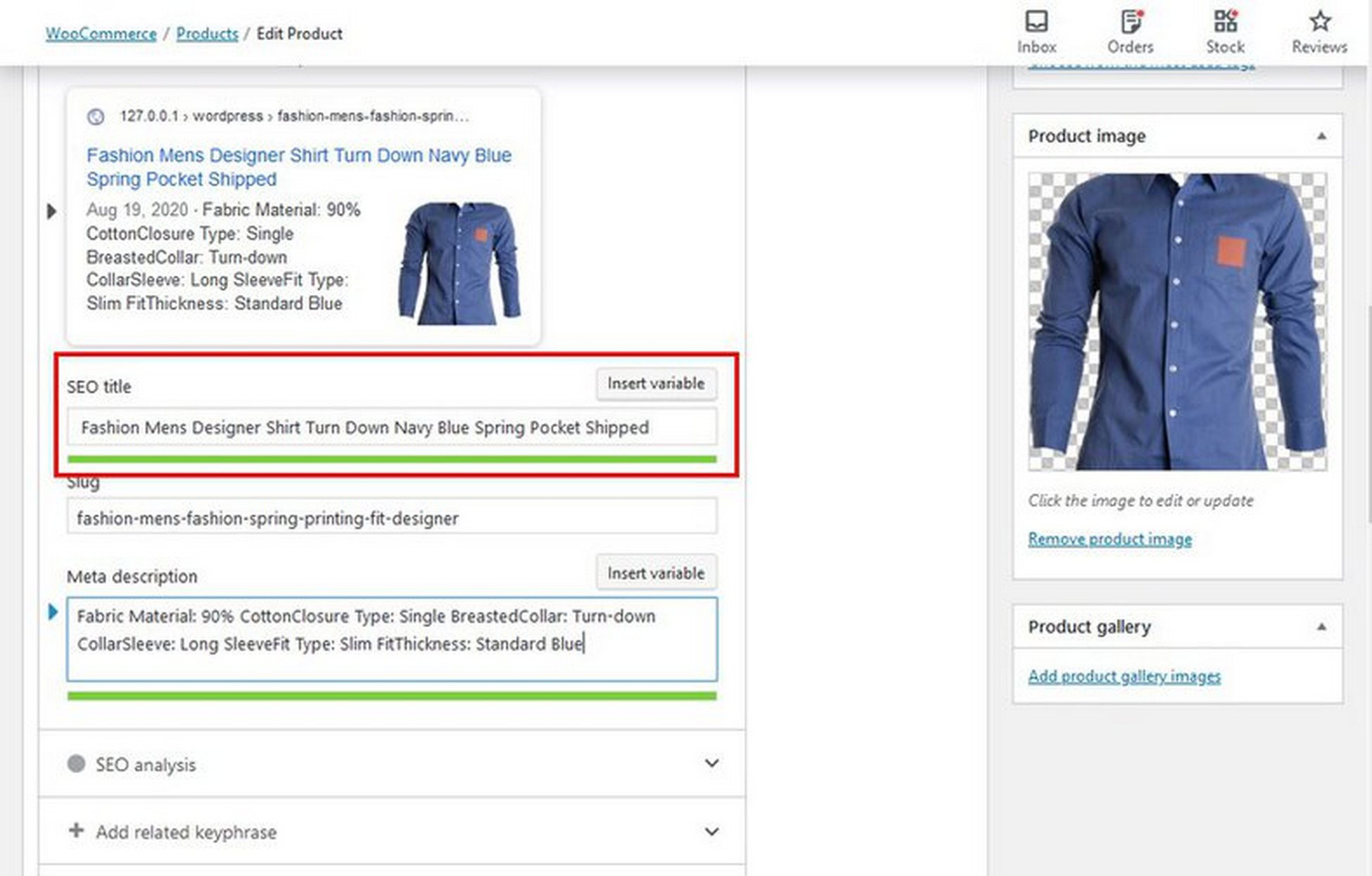1372x876 pixels.
Task: Click the product image to edit it
Action: (1177, 322)
